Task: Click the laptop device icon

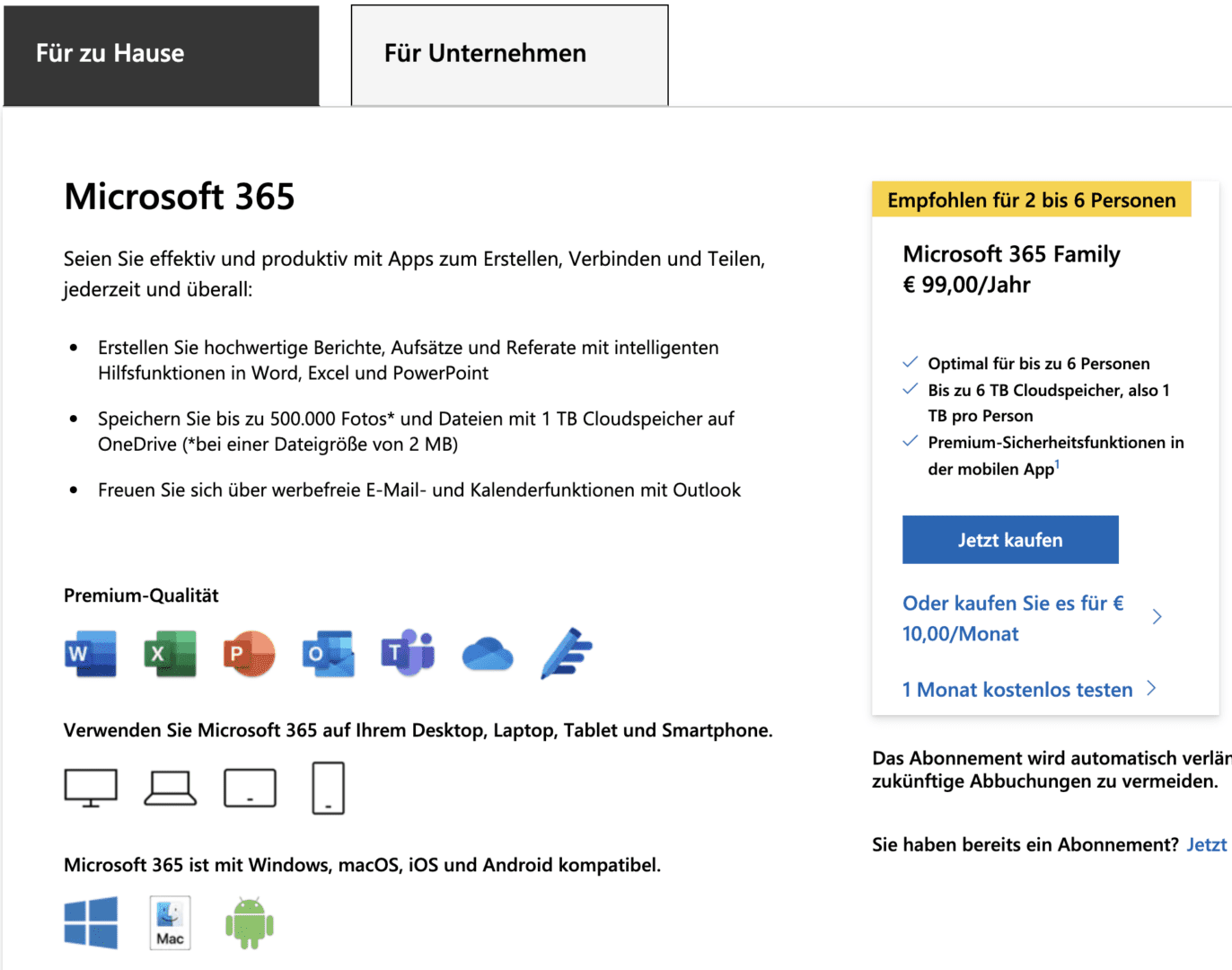Action: click(x=170, y=788)
